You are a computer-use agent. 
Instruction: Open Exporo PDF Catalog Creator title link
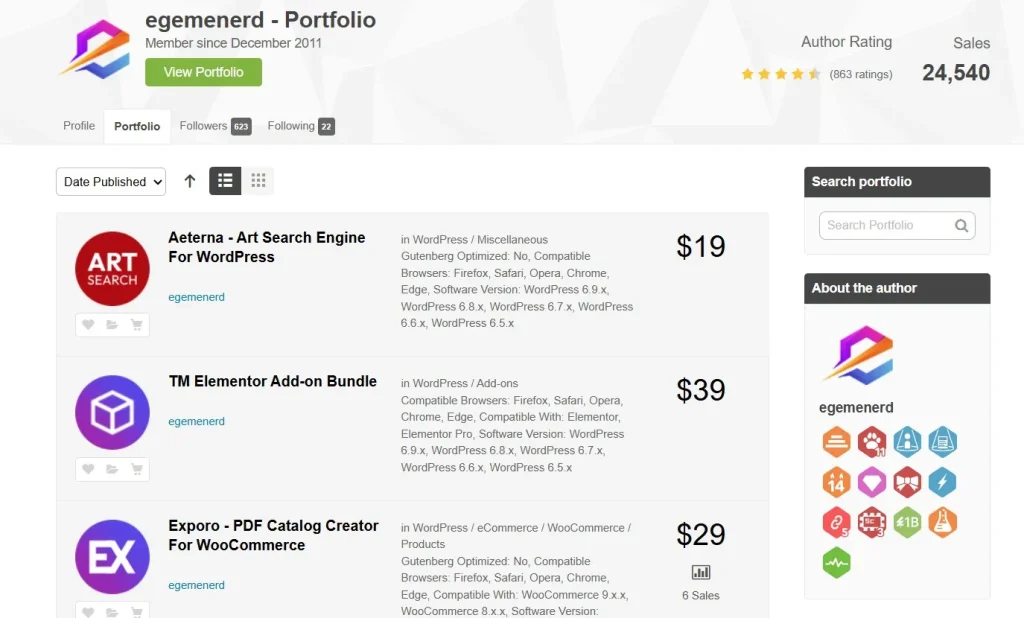[x=273, y=535]
